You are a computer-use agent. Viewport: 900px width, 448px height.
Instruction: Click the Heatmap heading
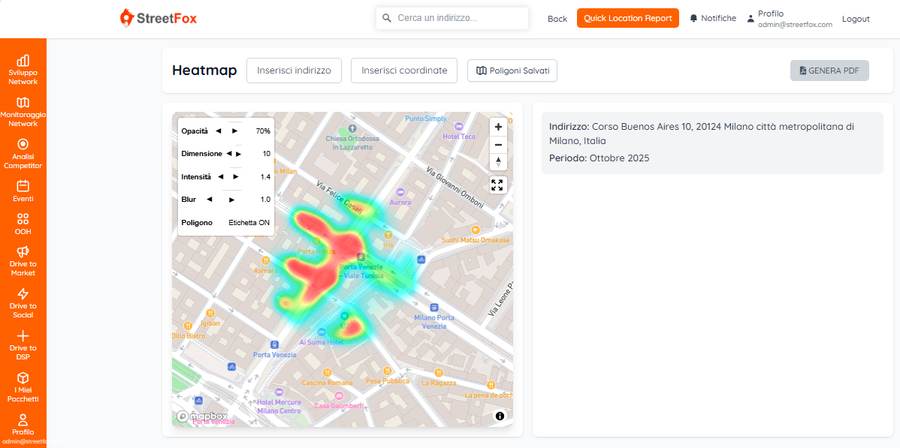pos(204,71)
